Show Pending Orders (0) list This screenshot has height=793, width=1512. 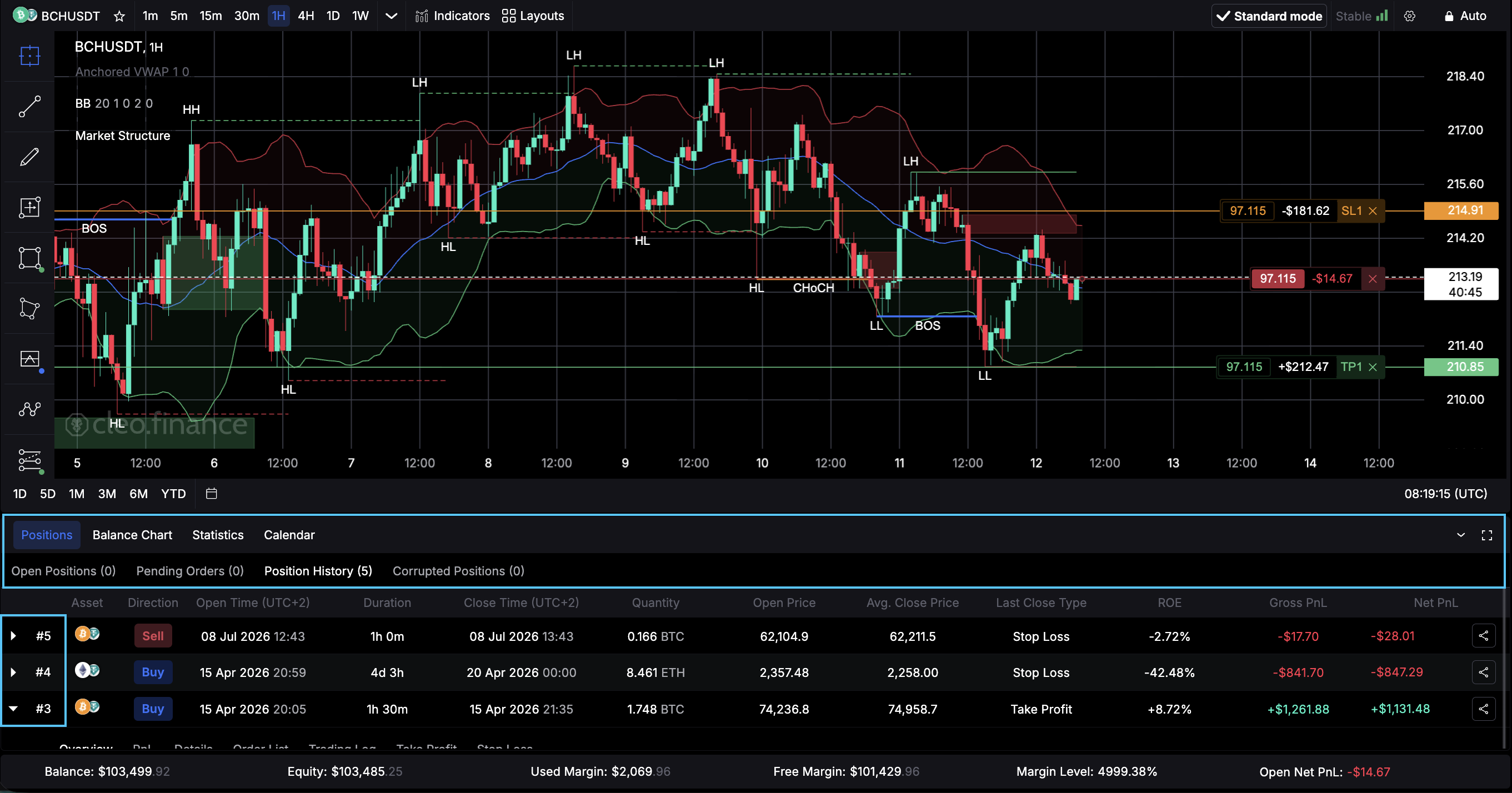pos(189,570)
